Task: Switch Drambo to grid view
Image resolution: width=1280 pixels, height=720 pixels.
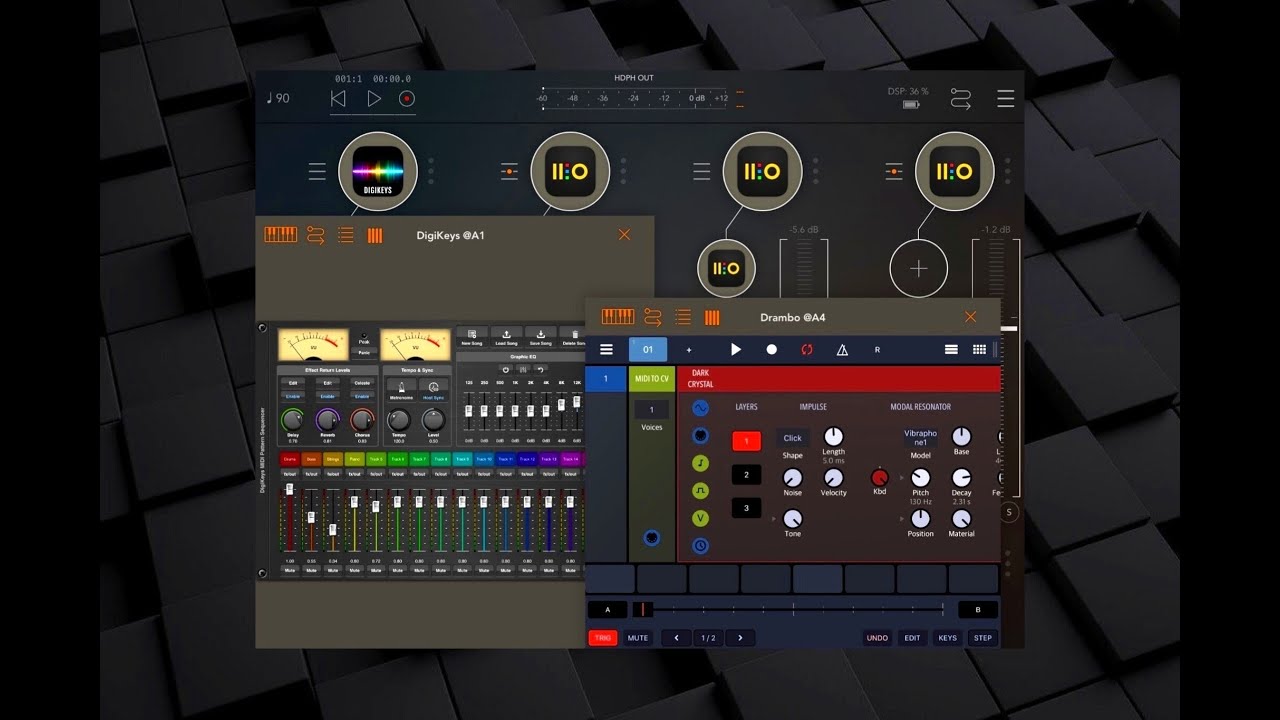Action: click(x=979, y=349)
